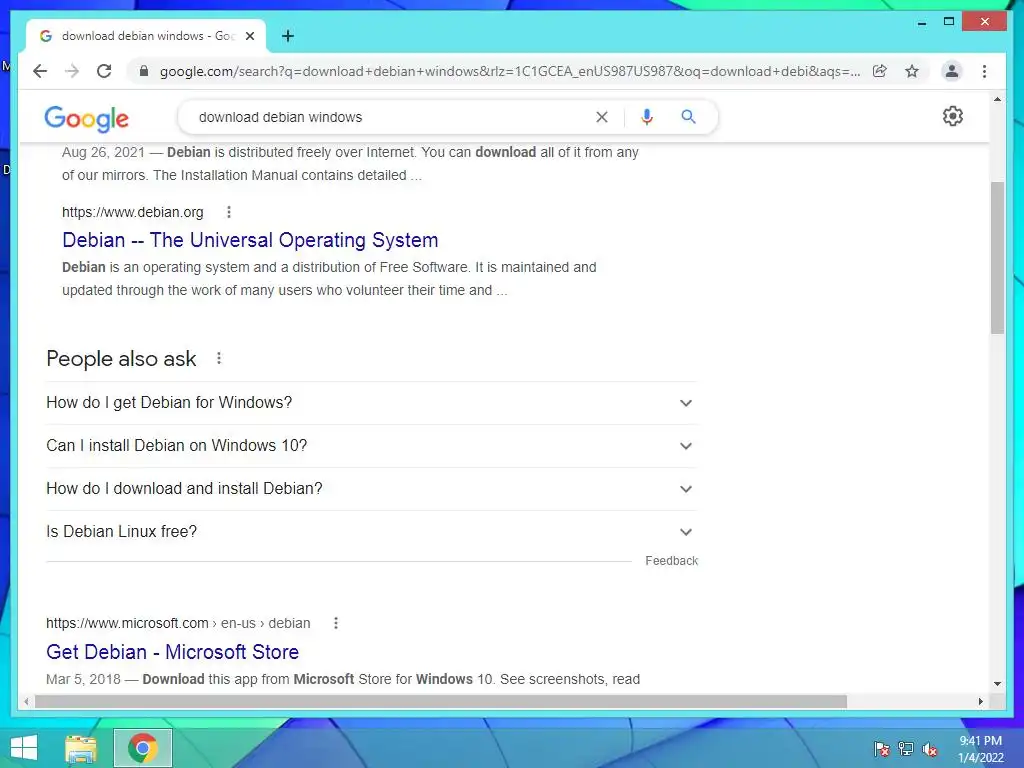Expand 'Is Debian Linux free?'
Image resolution: width=1024 pixels, height=768 pixels.
tap(372, 532)
